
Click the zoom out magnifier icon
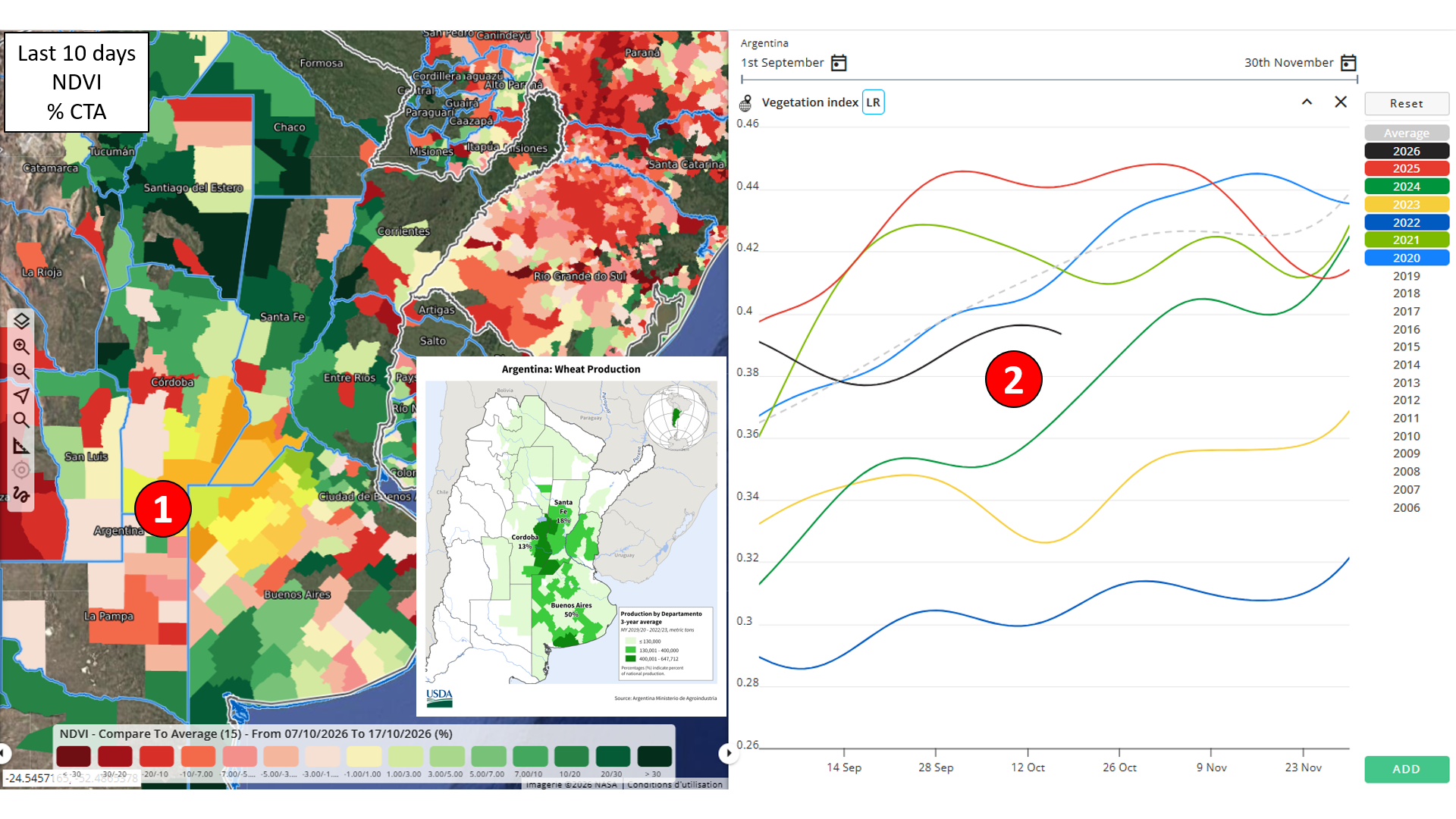(x=21, y=372)
